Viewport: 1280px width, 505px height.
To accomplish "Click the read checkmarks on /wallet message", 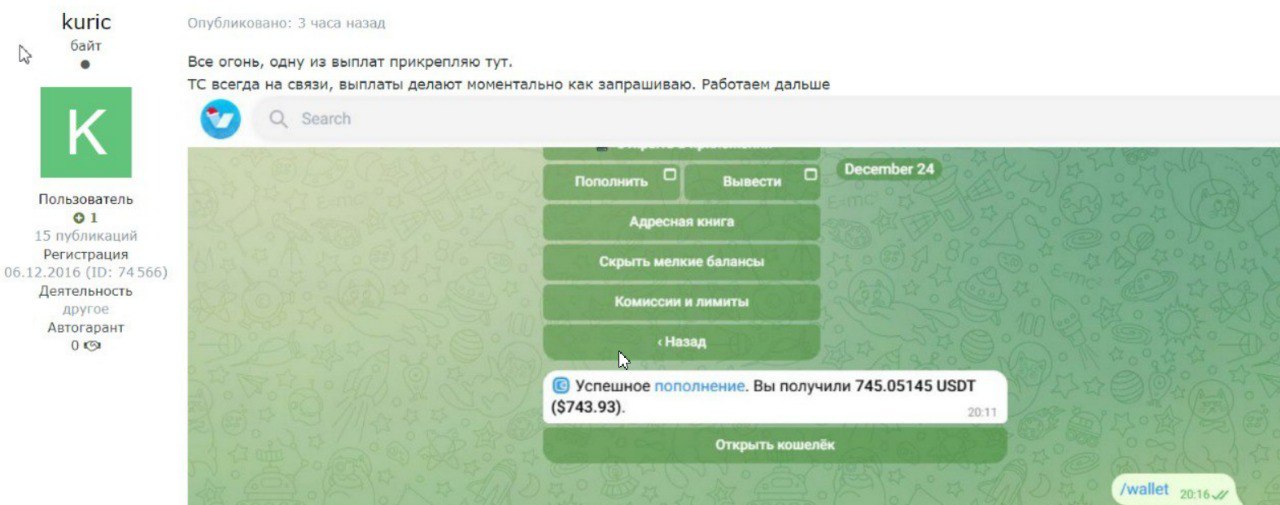I will [1220, 493].
